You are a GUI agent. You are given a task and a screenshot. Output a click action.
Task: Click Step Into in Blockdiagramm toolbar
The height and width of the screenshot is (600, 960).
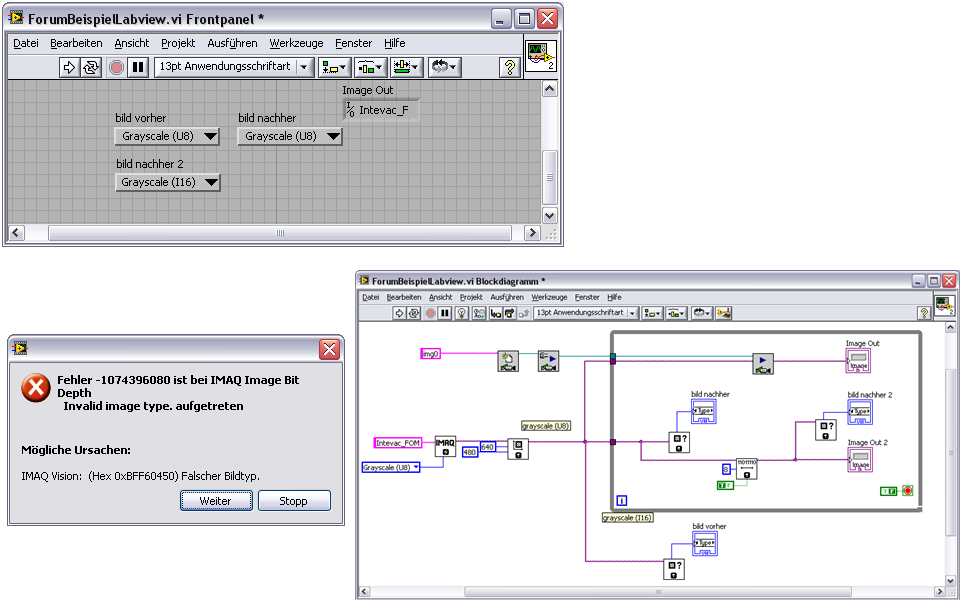[495, 313]
